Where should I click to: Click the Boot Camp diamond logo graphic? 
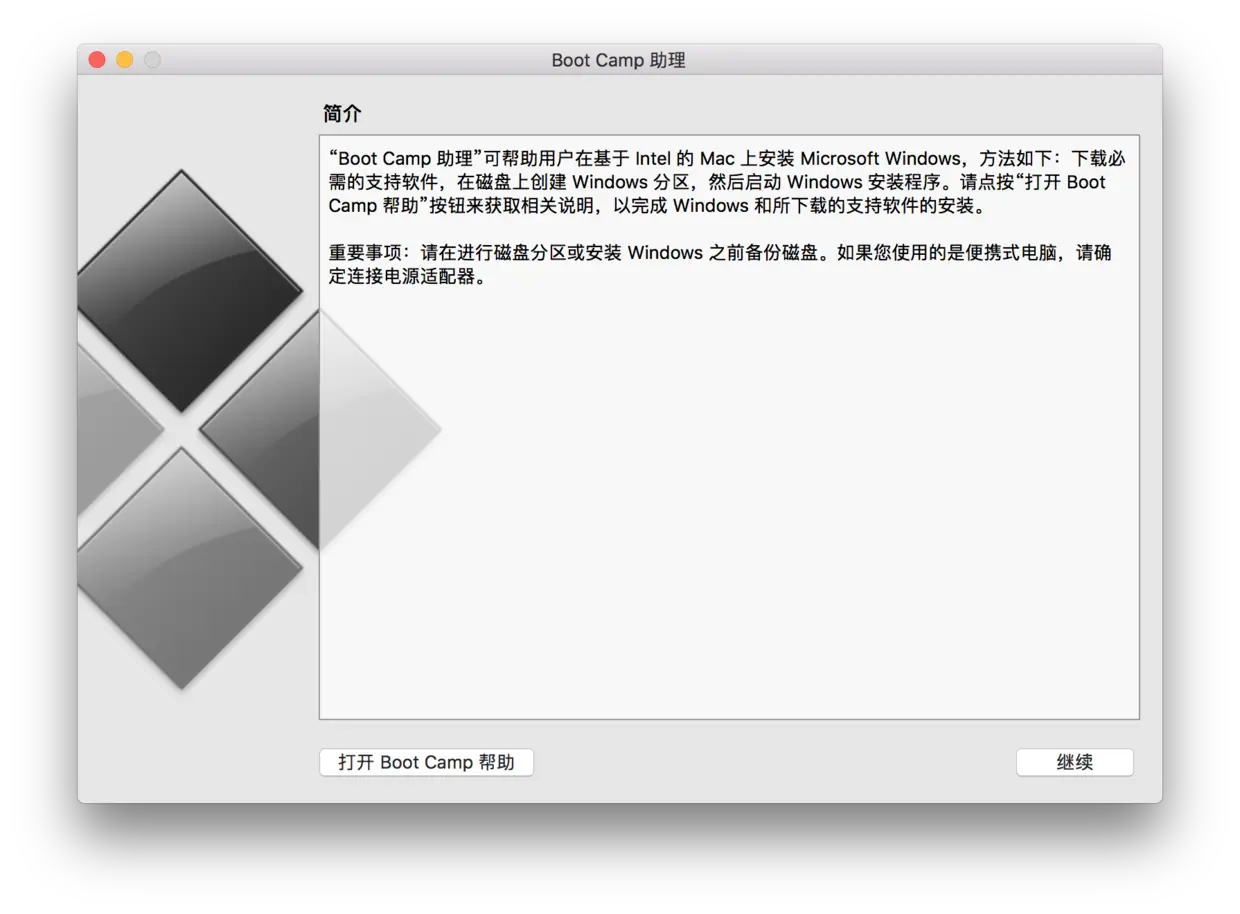[258, 430]
